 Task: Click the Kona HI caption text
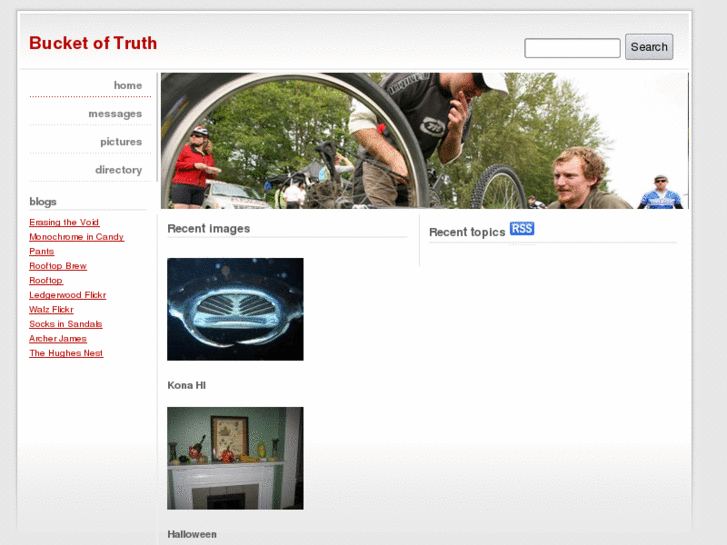pyautogui.click(x=186, y=385)
